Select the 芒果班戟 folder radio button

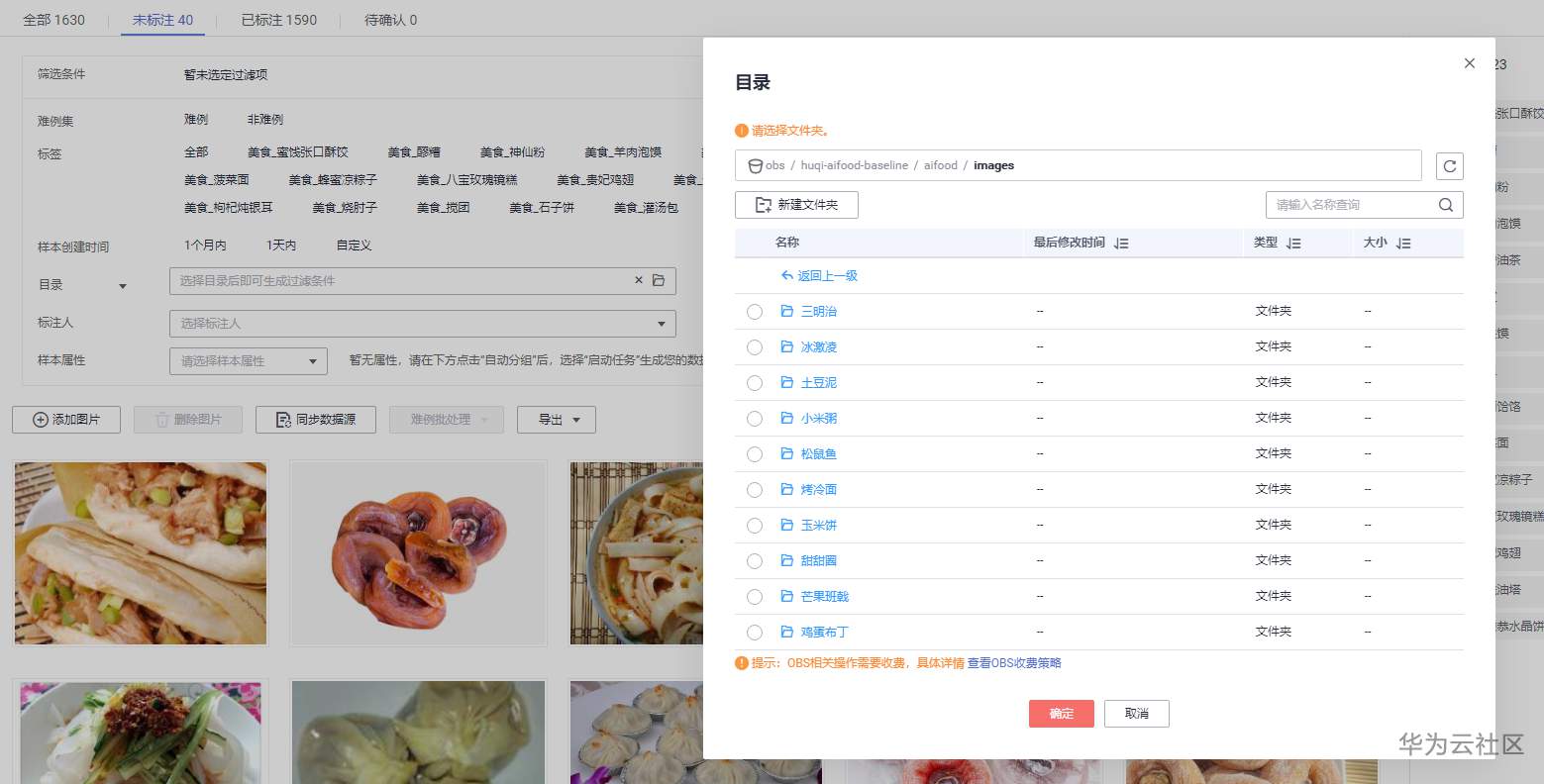(x=755, y=597)
